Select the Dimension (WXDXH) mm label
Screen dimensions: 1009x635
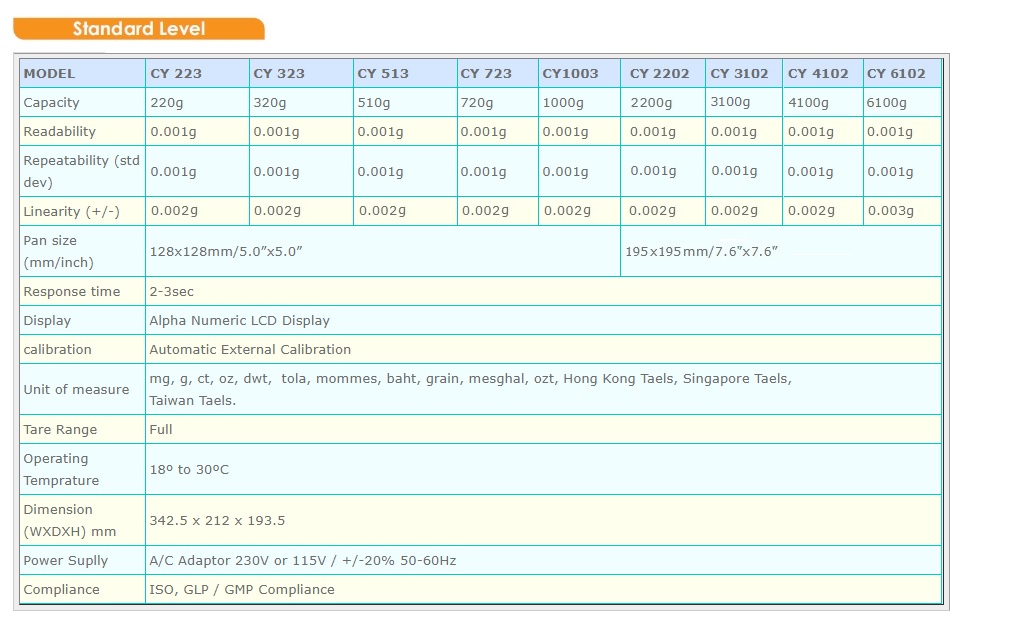[69, 520]
